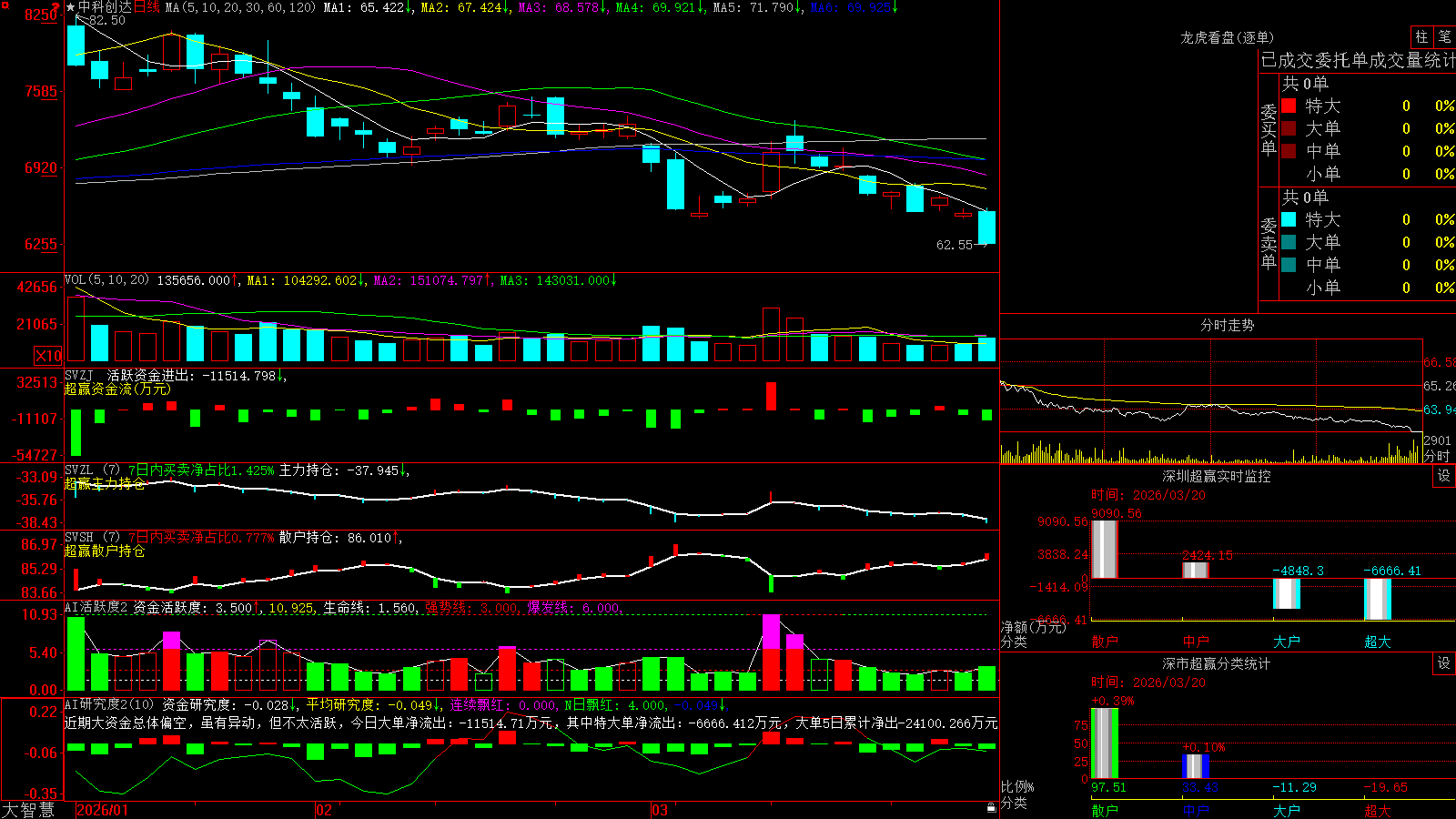Click the 03 month marker on timeline
The image size is (1456, 819).
pyautogui.click(x=660, y=810)
